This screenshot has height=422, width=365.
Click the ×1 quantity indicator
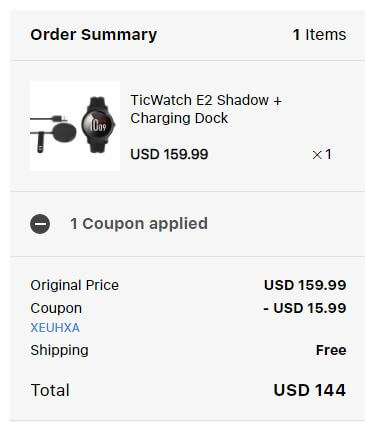pyautogui.click(x=322, y=154)
